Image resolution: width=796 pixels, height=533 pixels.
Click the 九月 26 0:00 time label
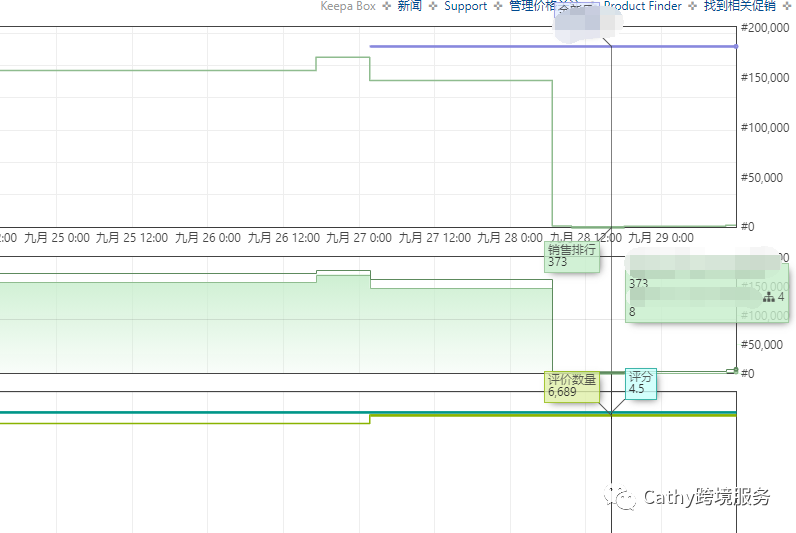(208, 238)
